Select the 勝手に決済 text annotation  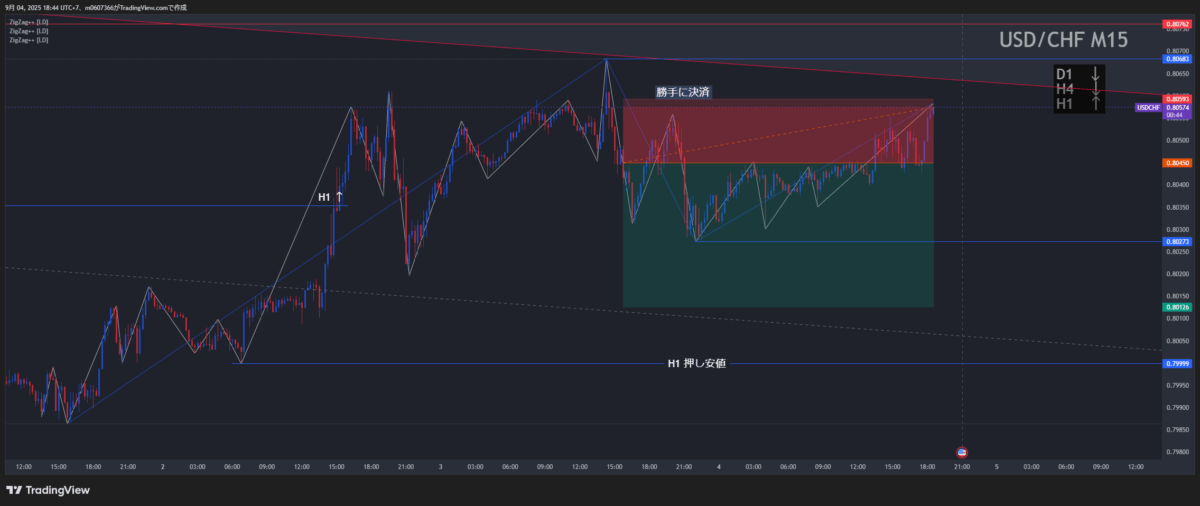coord(683,92)
